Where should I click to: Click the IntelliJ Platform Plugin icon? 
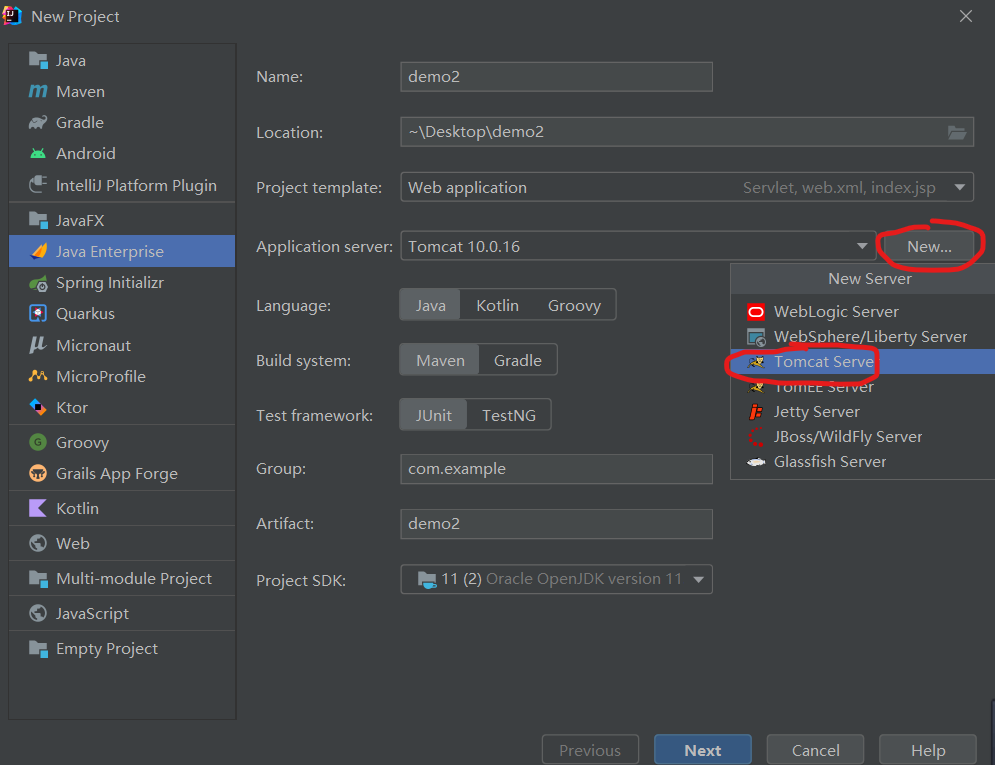(x=38, y=185)
